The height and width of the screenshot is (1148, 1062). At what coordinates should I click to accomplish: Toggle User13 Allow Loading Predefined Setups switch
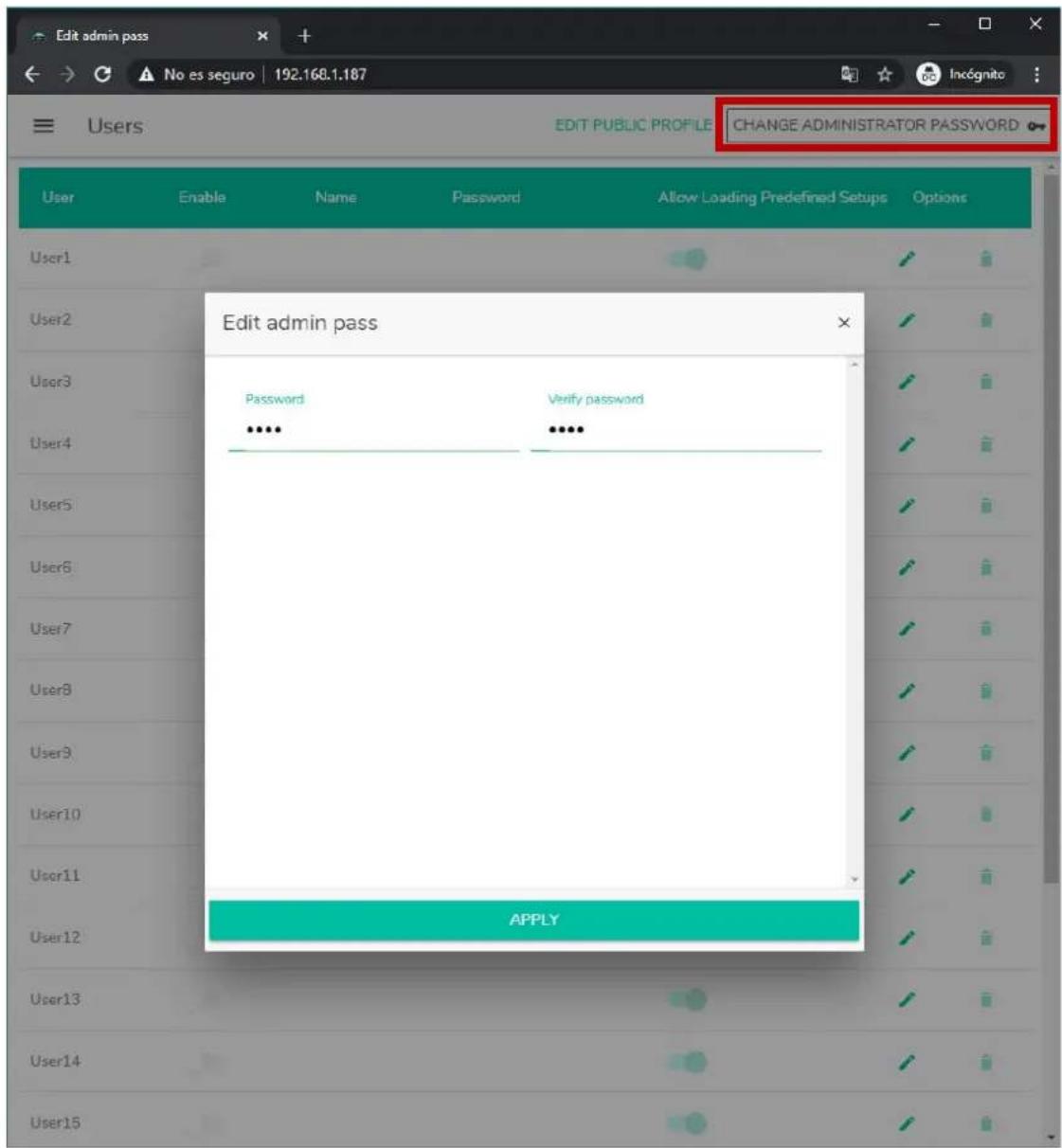click(x=689, y=999)
